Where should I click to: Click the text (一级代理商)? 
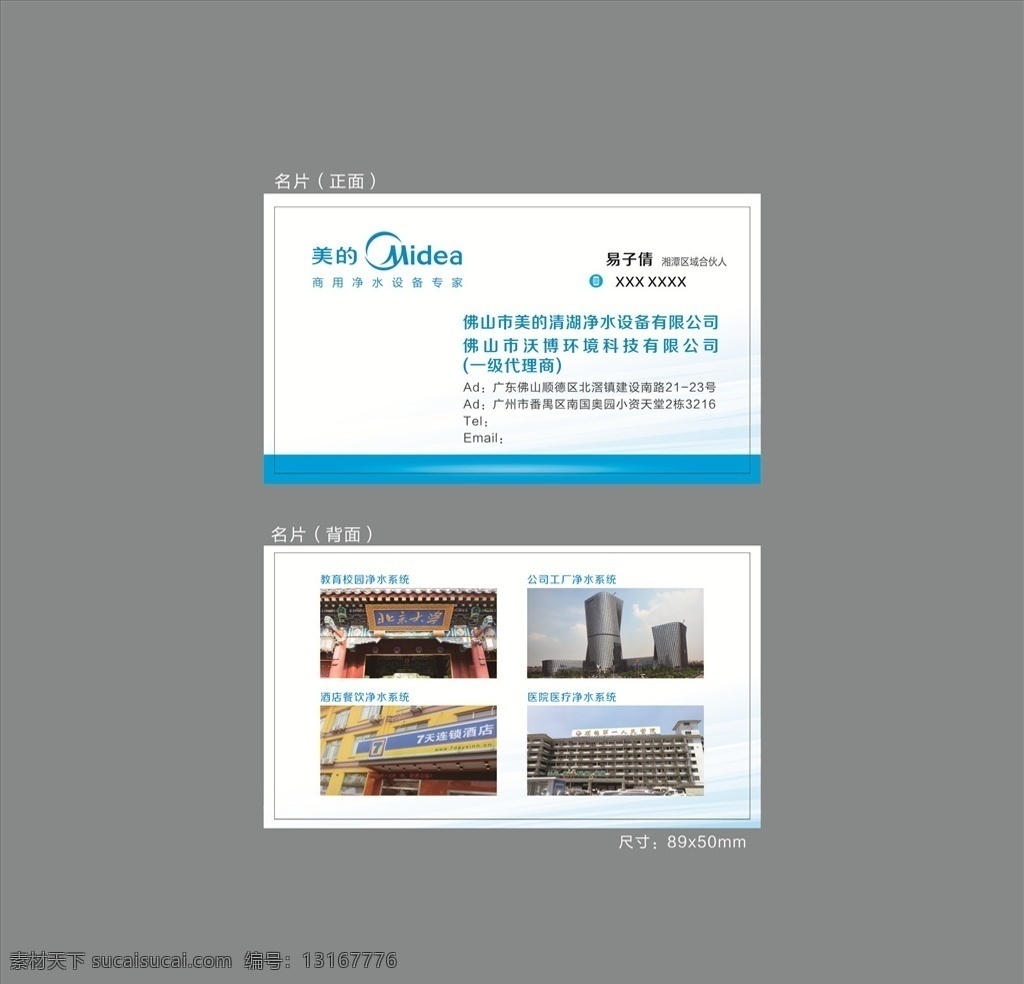tap(513, 366)
